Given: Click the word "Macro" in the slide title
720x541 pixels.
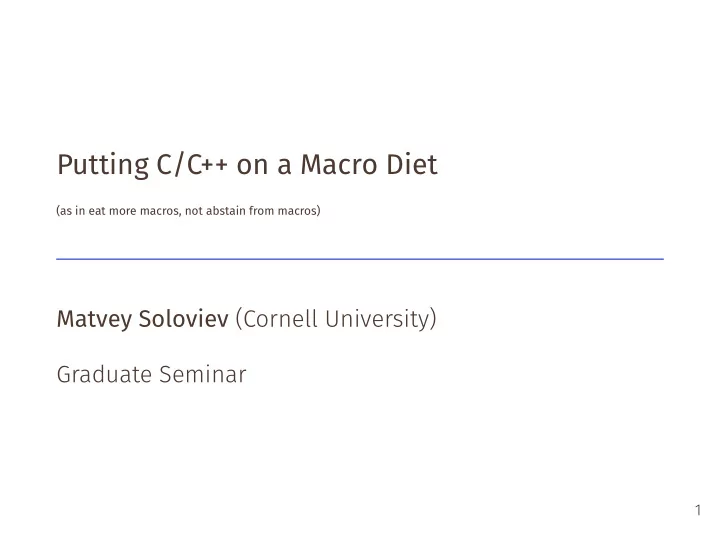Looking at the screenshot, I should [x=339, y=164].
